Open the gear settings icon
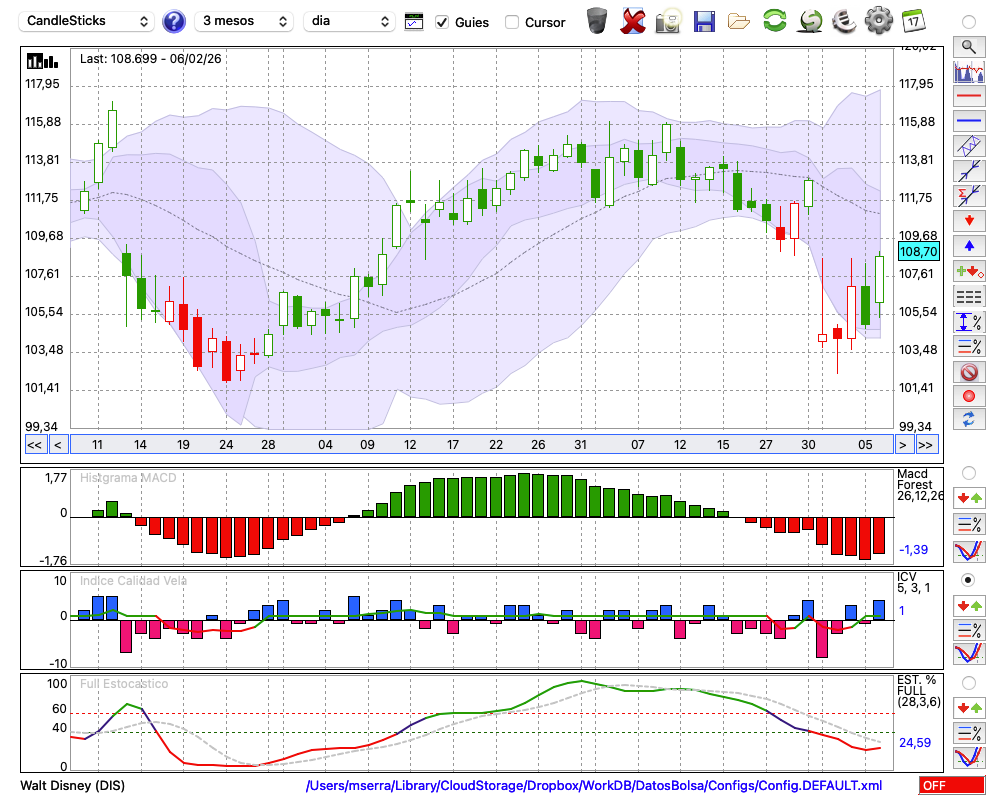The height and width of the screenshot is (800, 1000). click(878, 21)
